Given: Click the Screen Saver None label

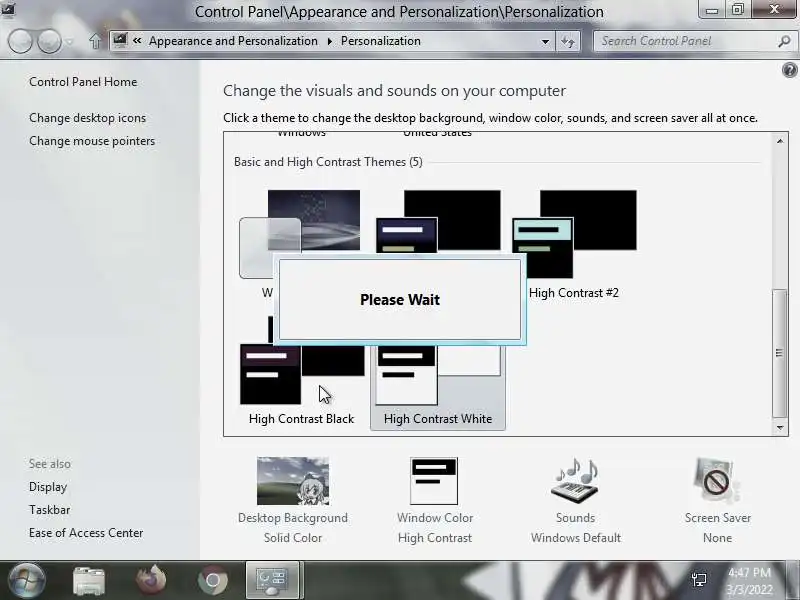Looking at the screenshot, I should 717,528.
